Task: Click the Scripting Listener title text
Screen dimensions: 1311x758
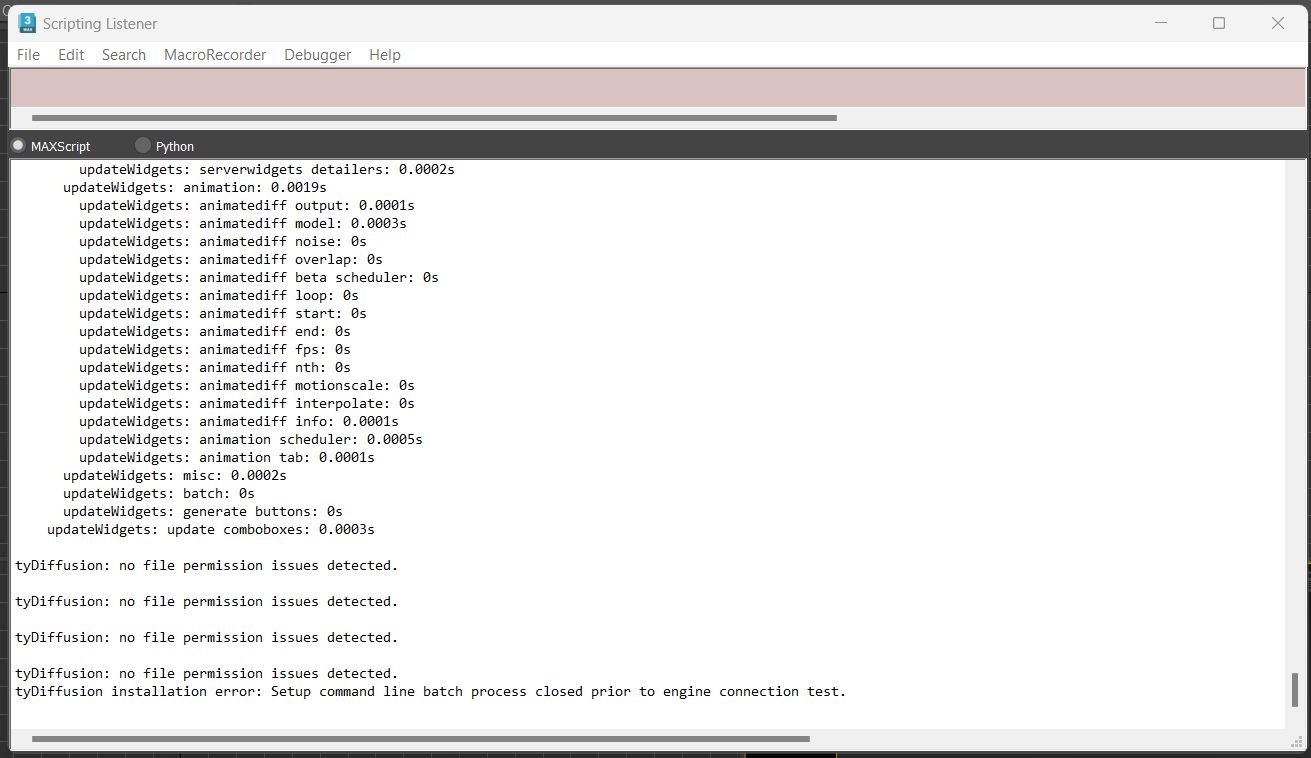Action: (x=100, y=23)
